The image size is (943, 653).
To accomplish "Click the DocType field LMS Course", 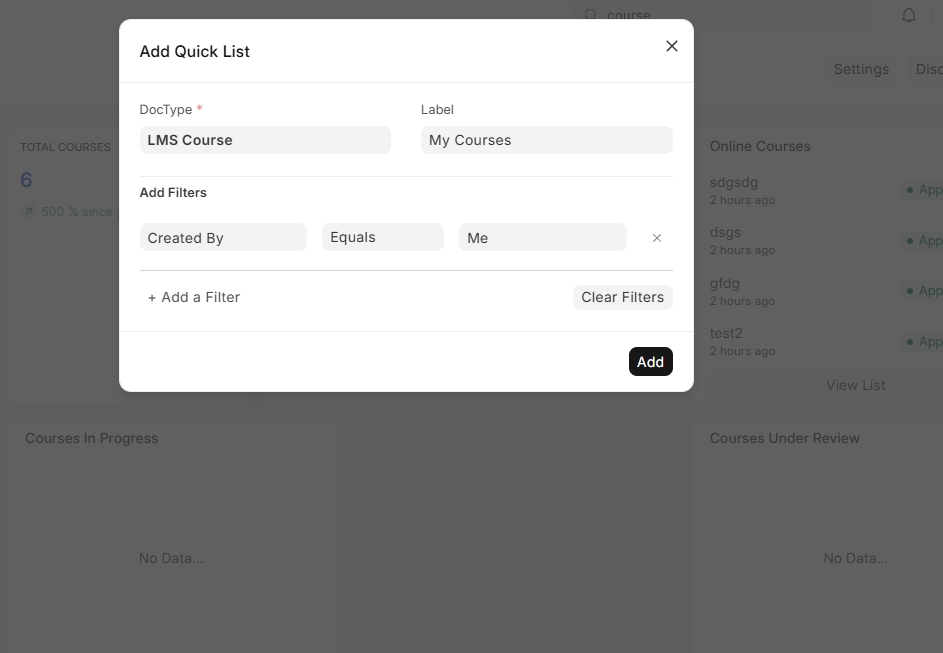I will tap(265, 140).
